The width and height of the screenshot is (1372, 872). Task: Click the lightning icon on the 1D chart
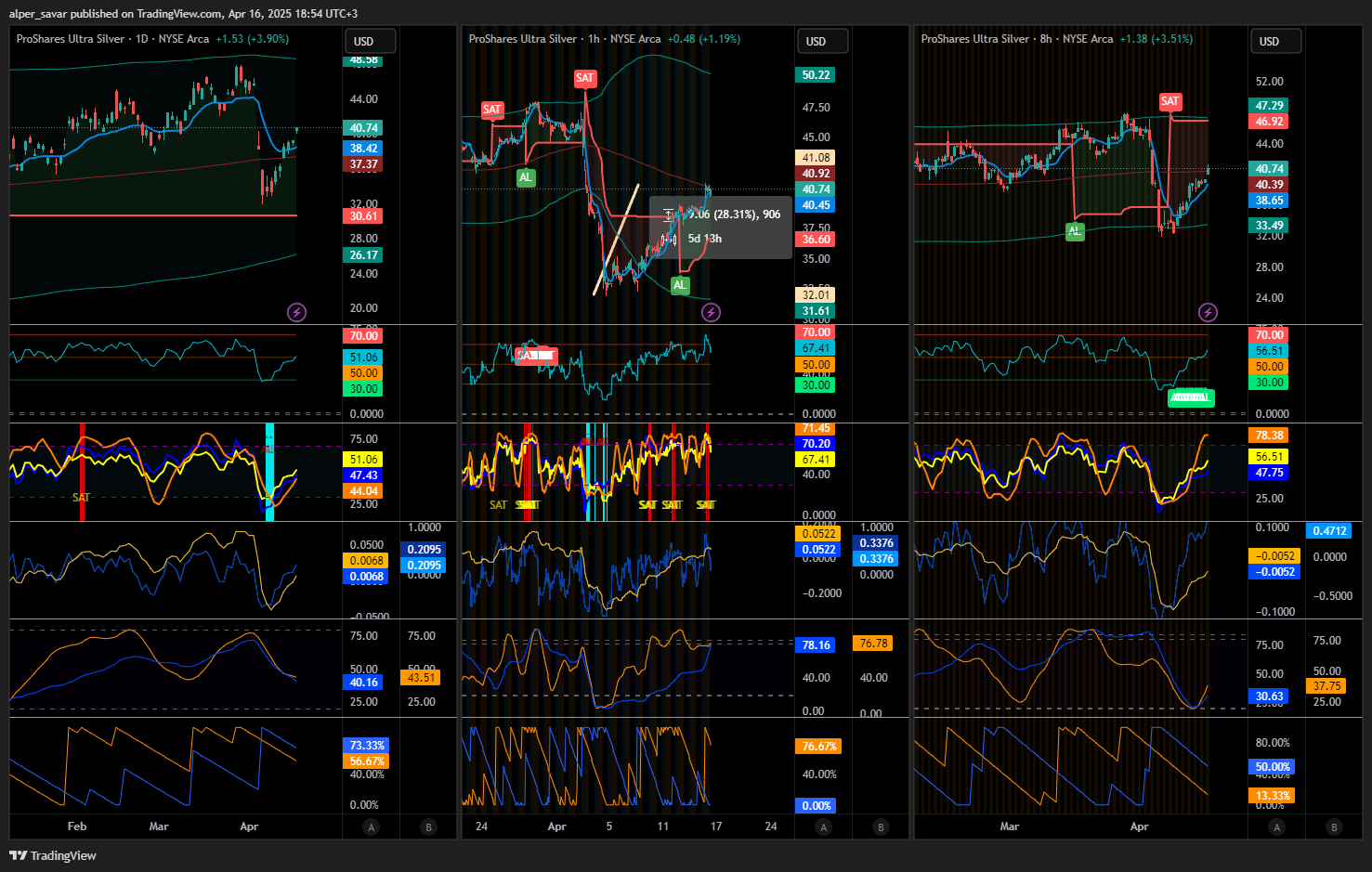click(296, 312)
